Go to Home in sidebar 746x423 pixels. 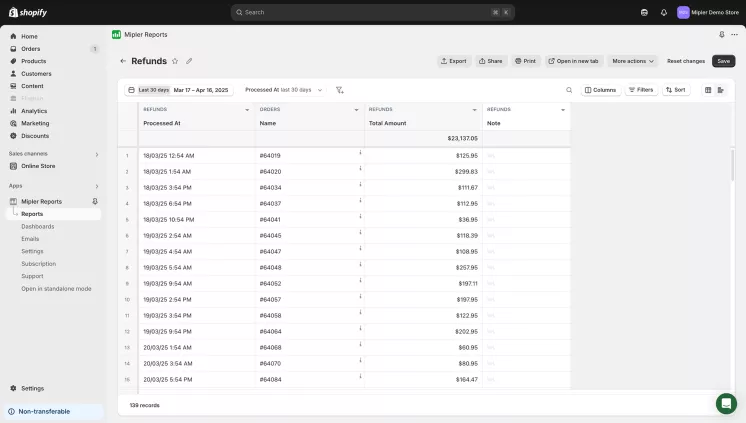29,36
